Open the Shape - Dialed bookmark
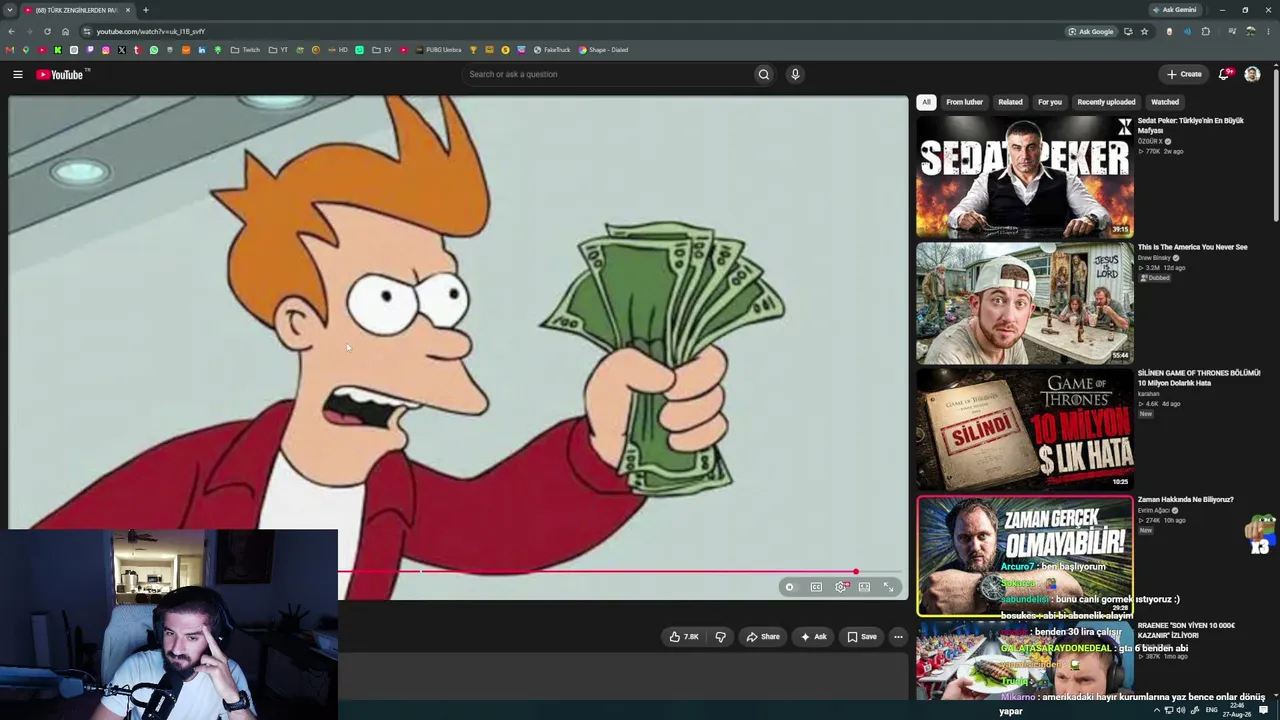This screenshot has height=720, width=1280. click(603, 50)
